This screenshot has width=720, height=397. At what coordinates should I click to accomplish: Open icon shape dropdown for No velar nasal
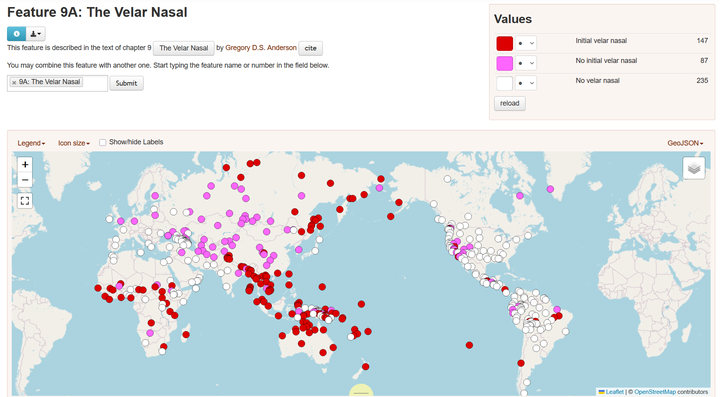tap(526, 83)
